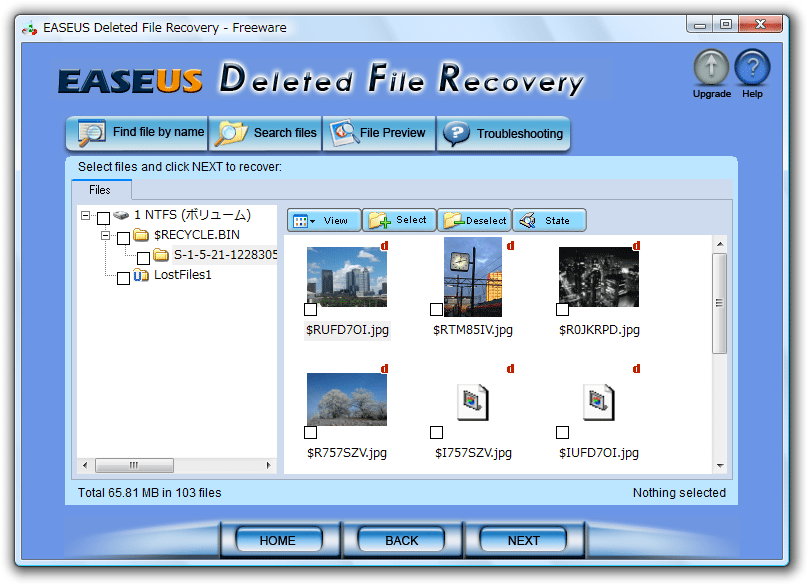Check the LostFiles1 checkbox
The width and height of the screenshot is (808, 584).
pos(123,278)
